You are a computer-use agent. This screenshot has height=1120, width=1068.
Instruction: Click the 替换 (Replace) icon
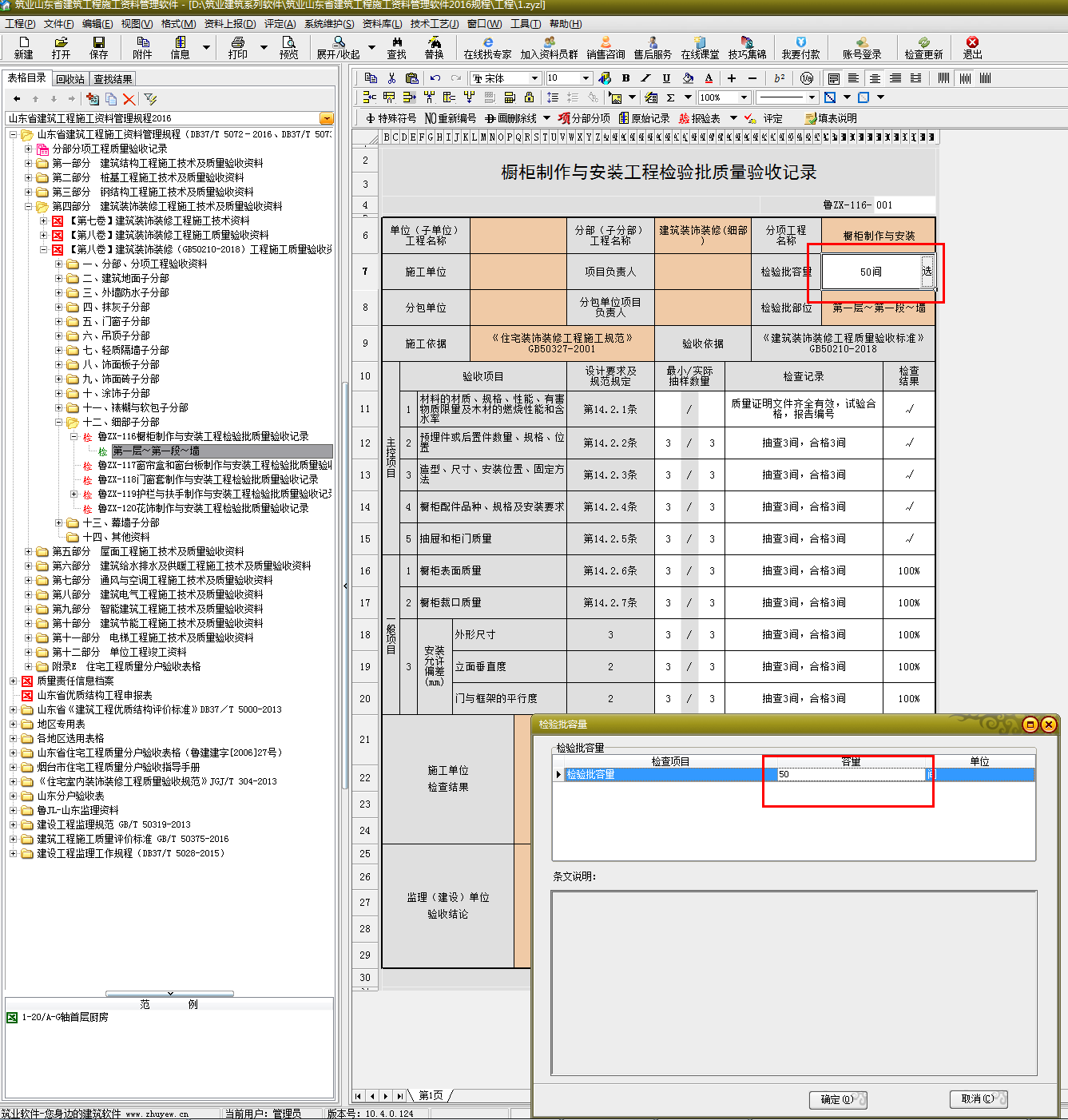(x=434, y=47)
